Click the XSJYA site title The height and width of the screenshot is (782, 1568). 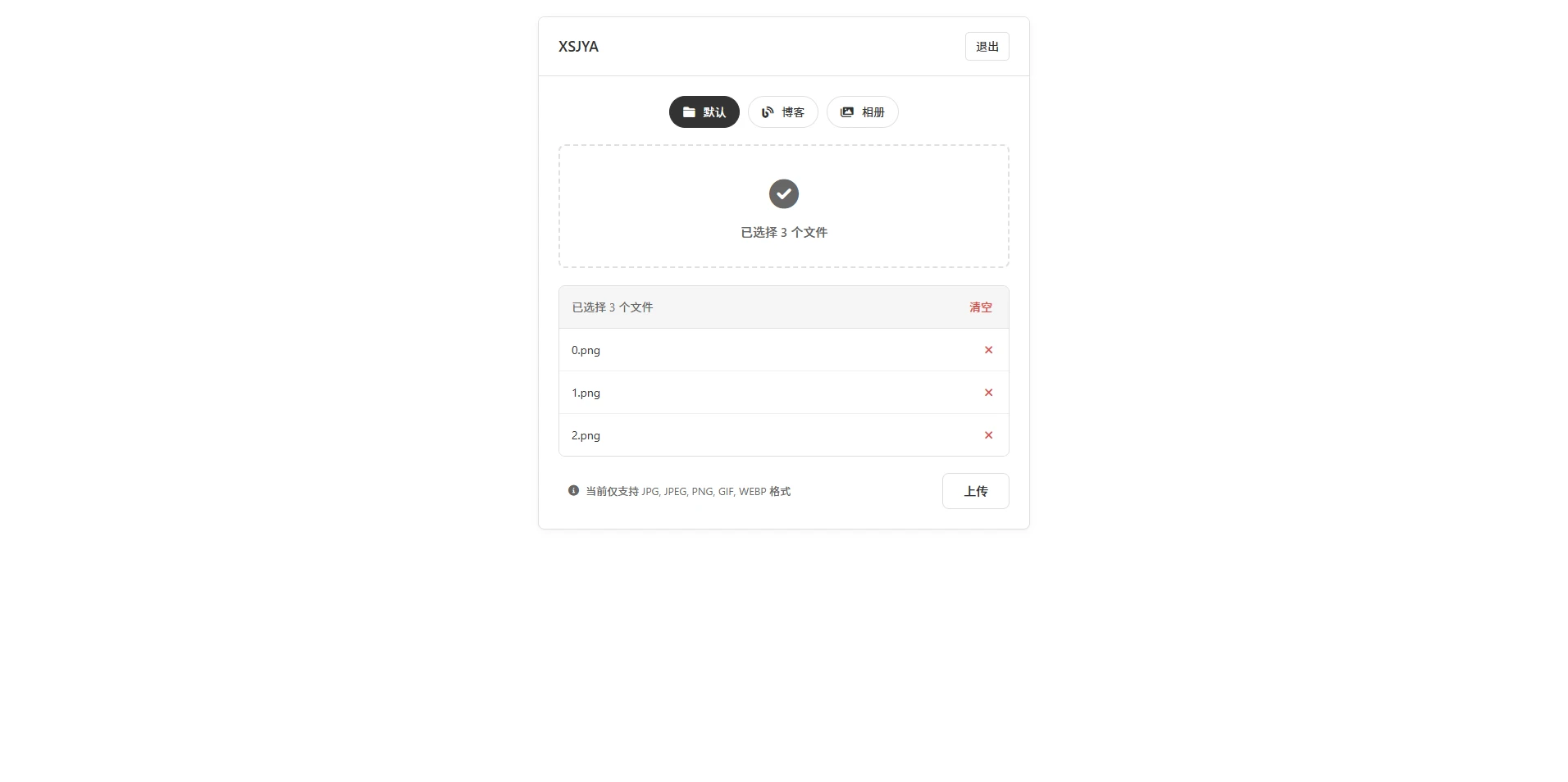pos(578,47)
